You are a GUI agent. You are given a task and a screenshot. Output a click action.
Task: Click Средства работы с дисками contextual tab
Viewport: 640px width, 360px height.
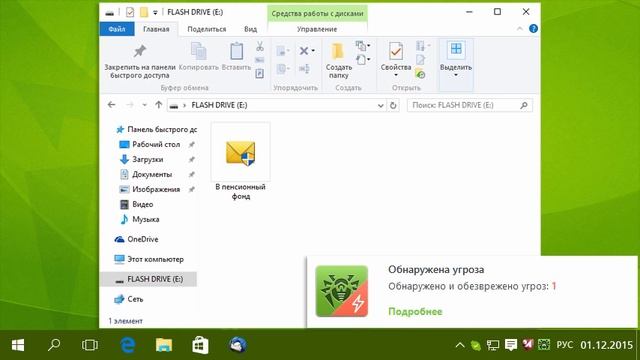317,13
